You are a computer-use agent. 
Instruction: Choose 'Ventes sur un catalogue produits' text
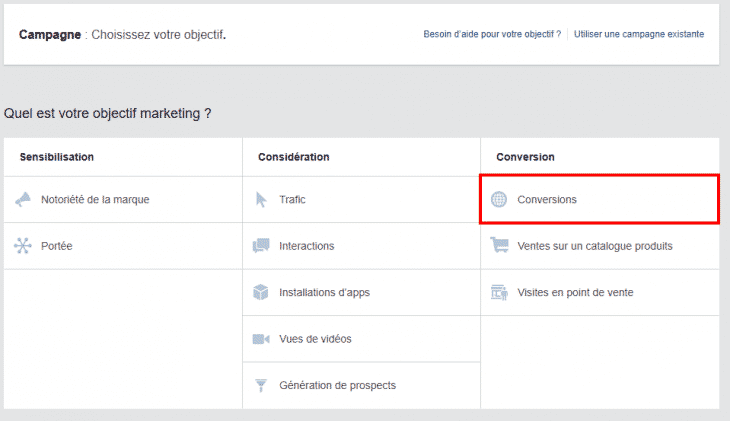tap(595, 246)
